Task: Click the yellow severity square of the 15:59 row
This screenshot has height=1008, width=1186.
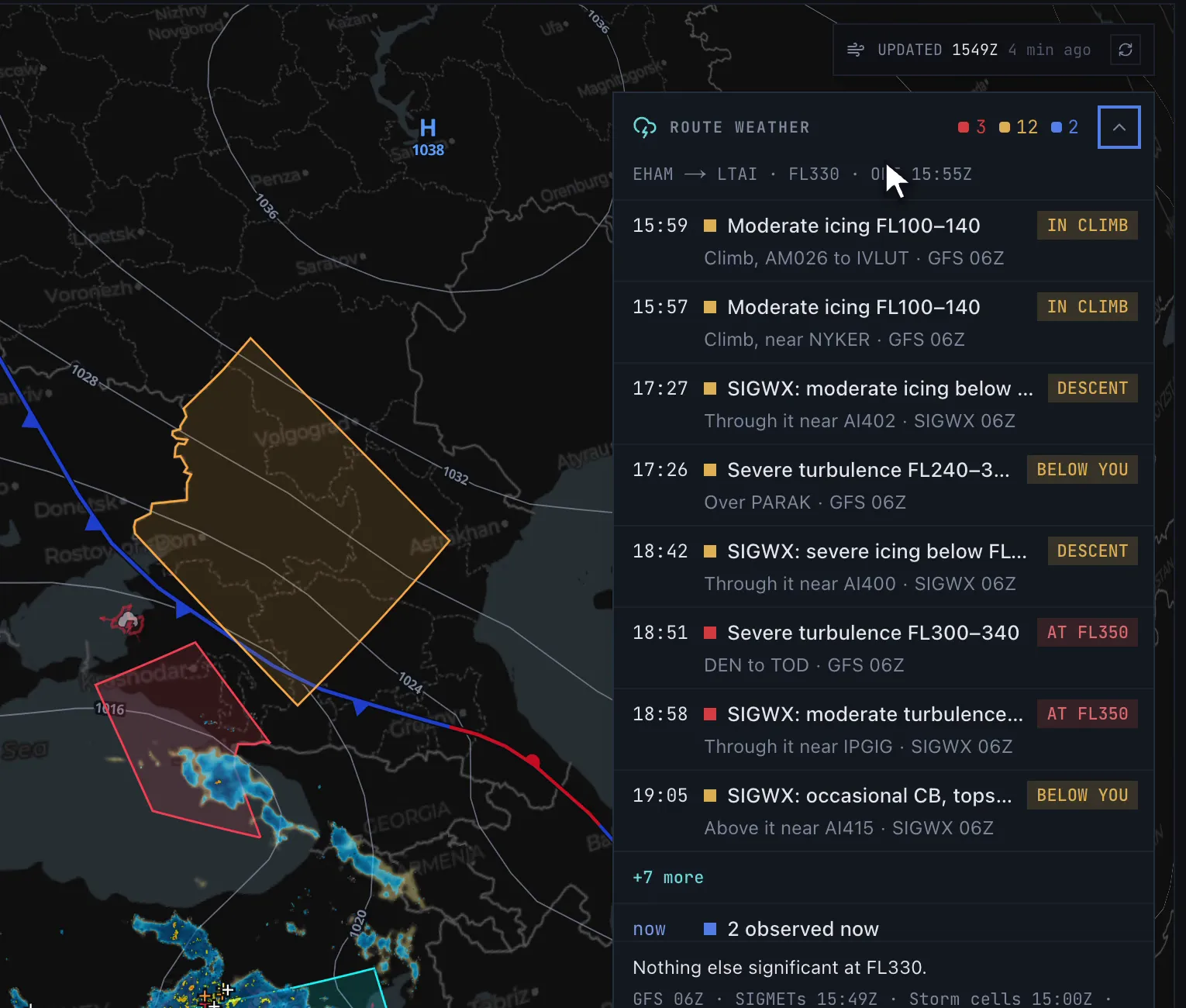Action: (710, 226)
